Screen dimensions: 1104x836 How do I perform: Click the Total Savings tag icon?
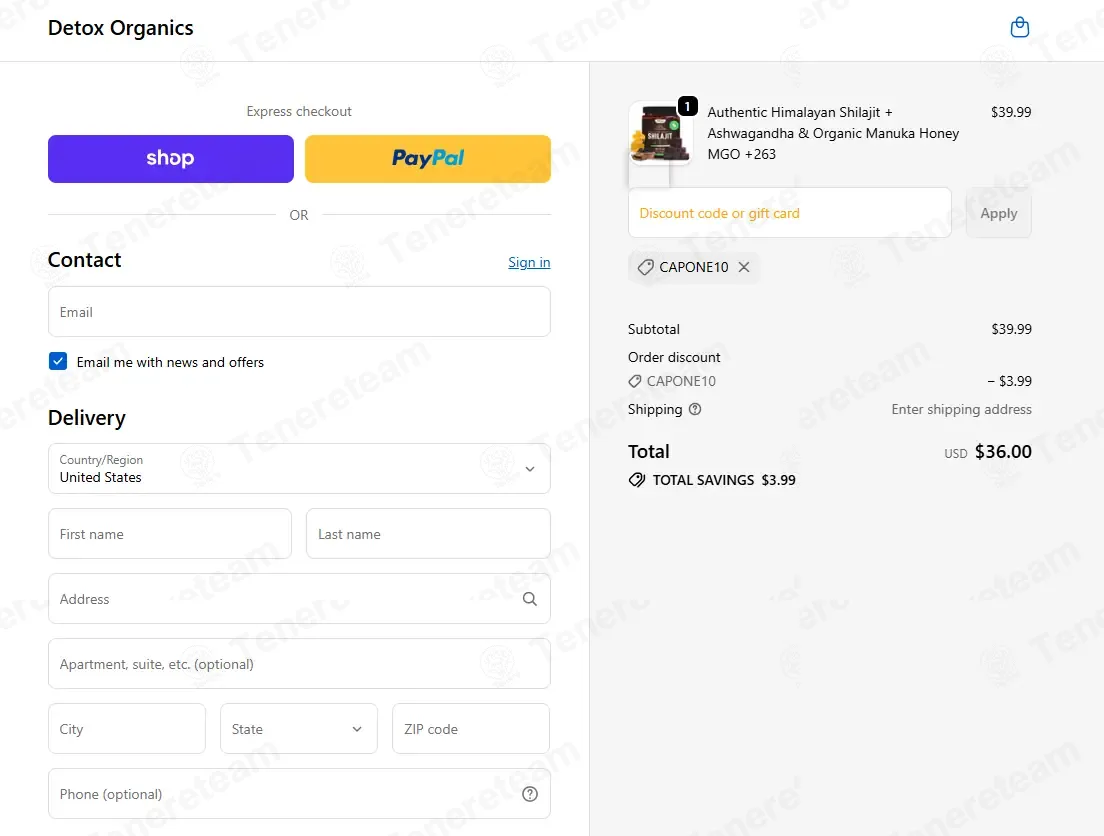636,480
